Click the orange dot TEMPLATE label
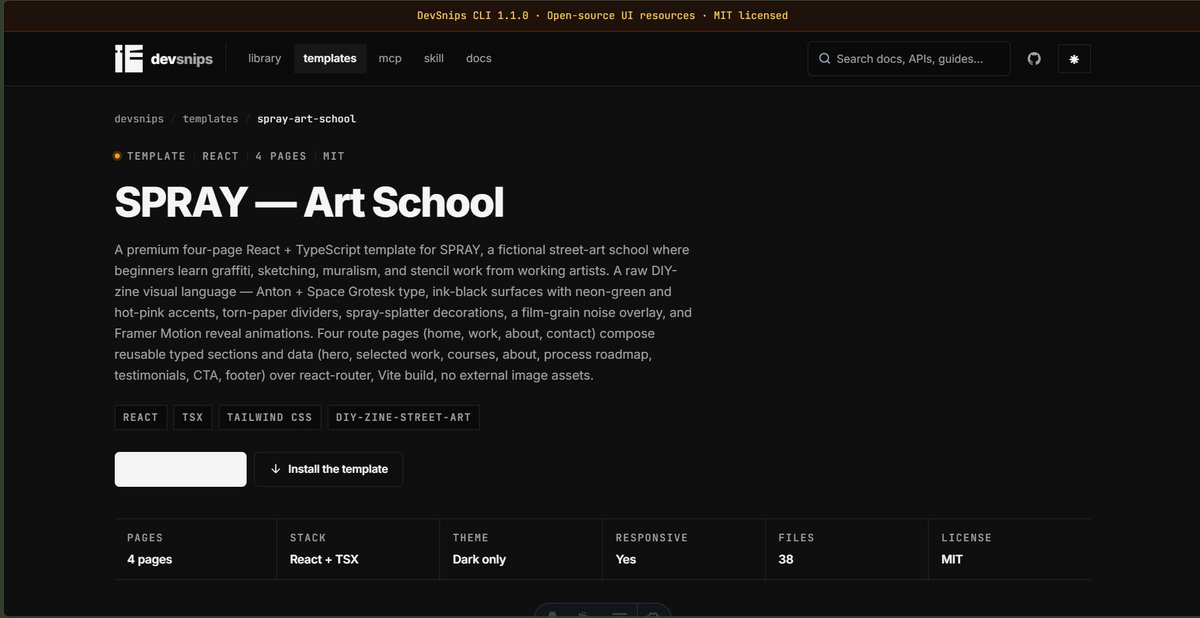1200x618 pixels. pyautogui.click(x=150, y=156)
